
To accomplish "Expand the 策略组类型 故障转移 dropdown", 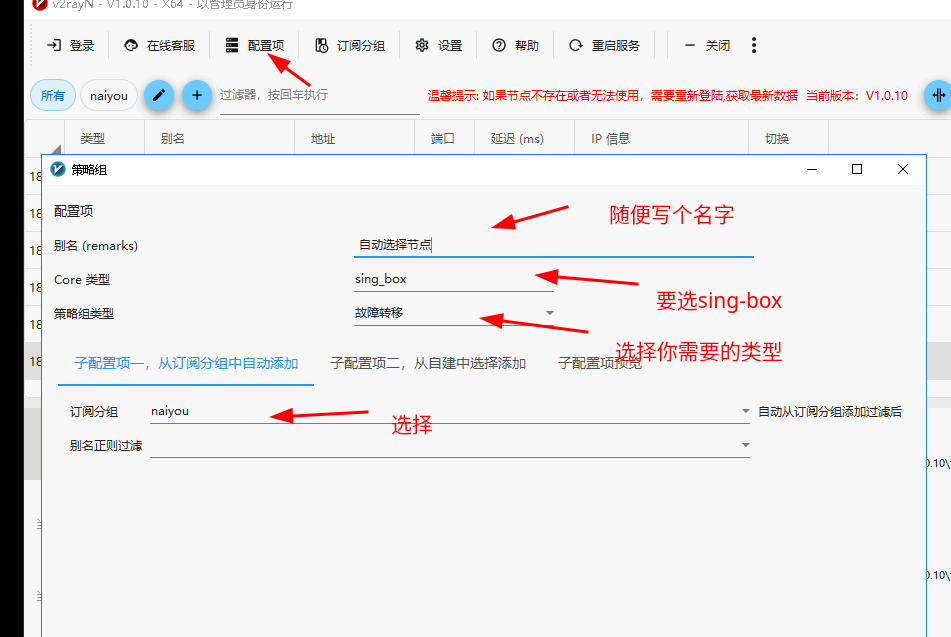I will point(454,313).
